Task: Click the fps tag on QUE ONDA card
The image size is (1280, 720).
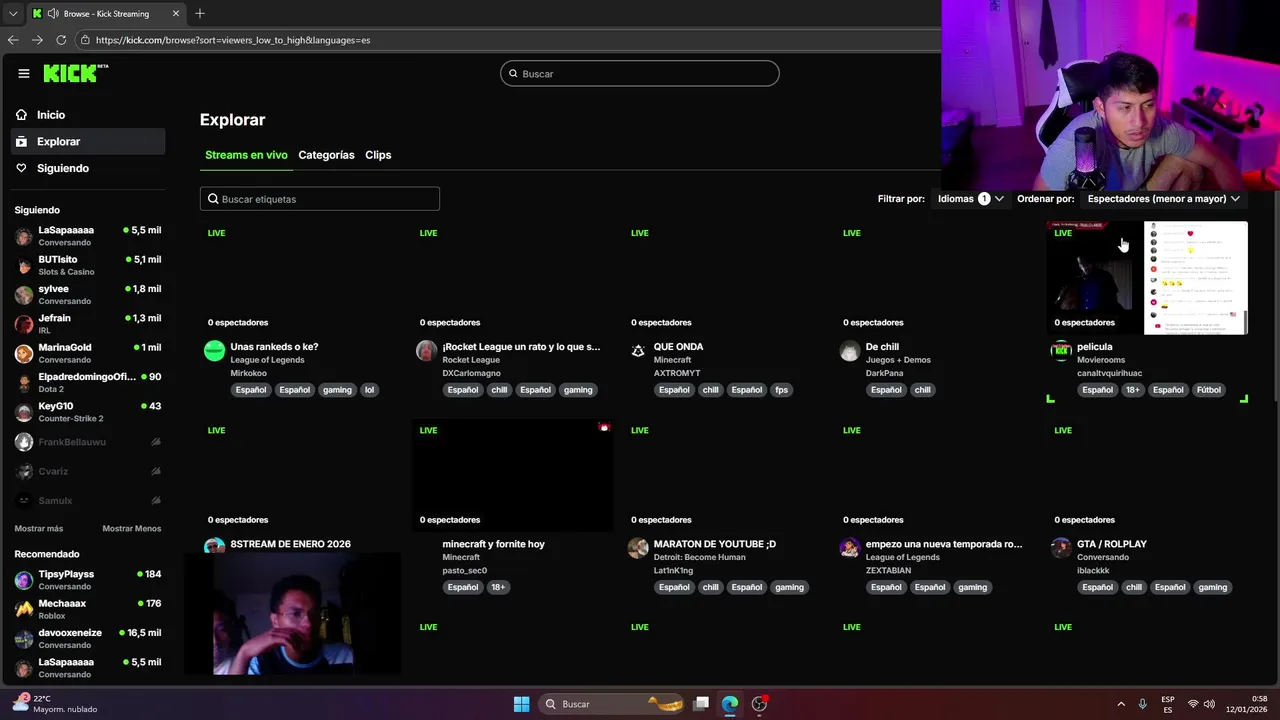Action: (781, 390)
